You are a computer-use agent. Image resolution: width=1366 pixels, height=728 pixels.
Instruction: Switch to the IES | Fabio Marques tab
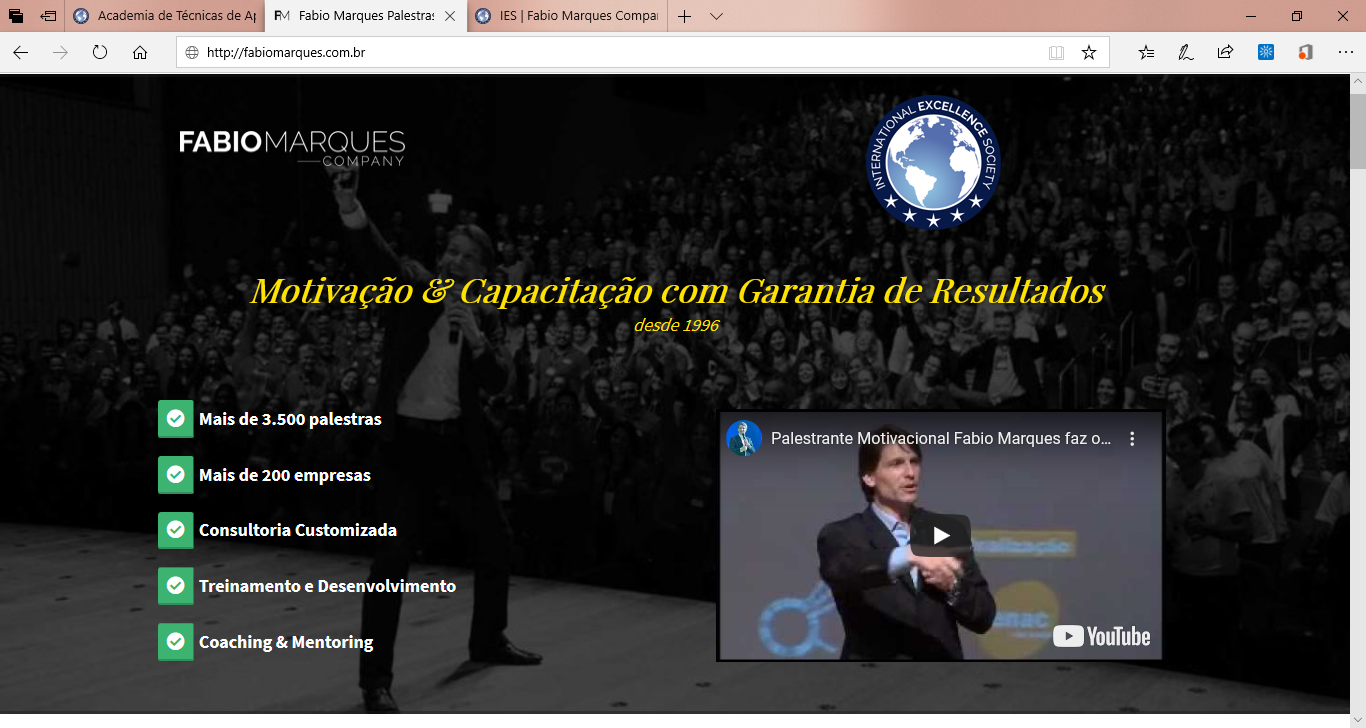coord(567,17)
